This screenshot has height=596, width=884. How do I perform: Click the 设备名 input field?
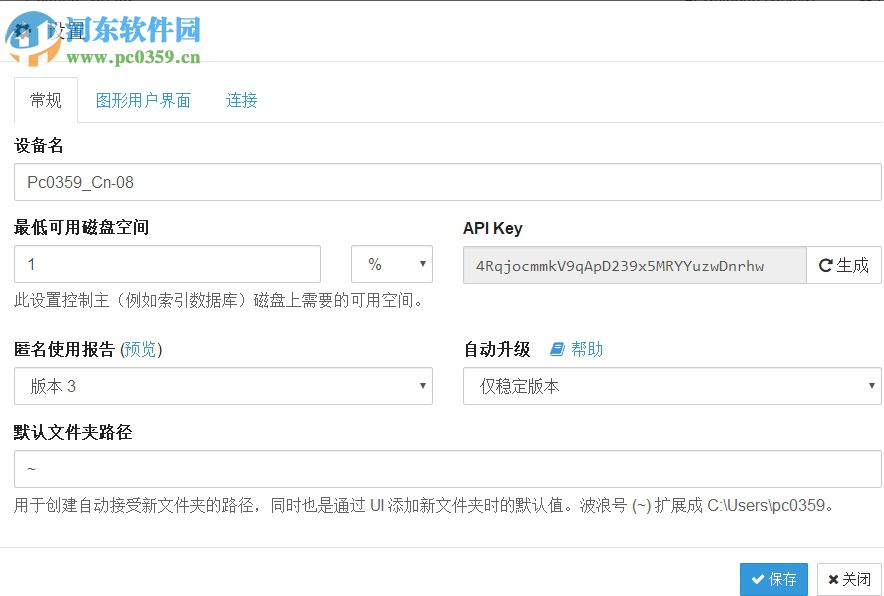[x=448, y=182]
